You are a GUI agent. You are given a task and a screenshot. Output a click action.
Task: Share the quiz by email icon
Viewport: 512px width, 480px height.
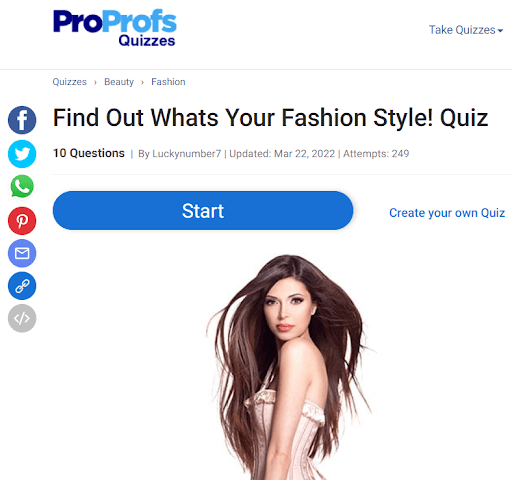[x=22, y=253]
